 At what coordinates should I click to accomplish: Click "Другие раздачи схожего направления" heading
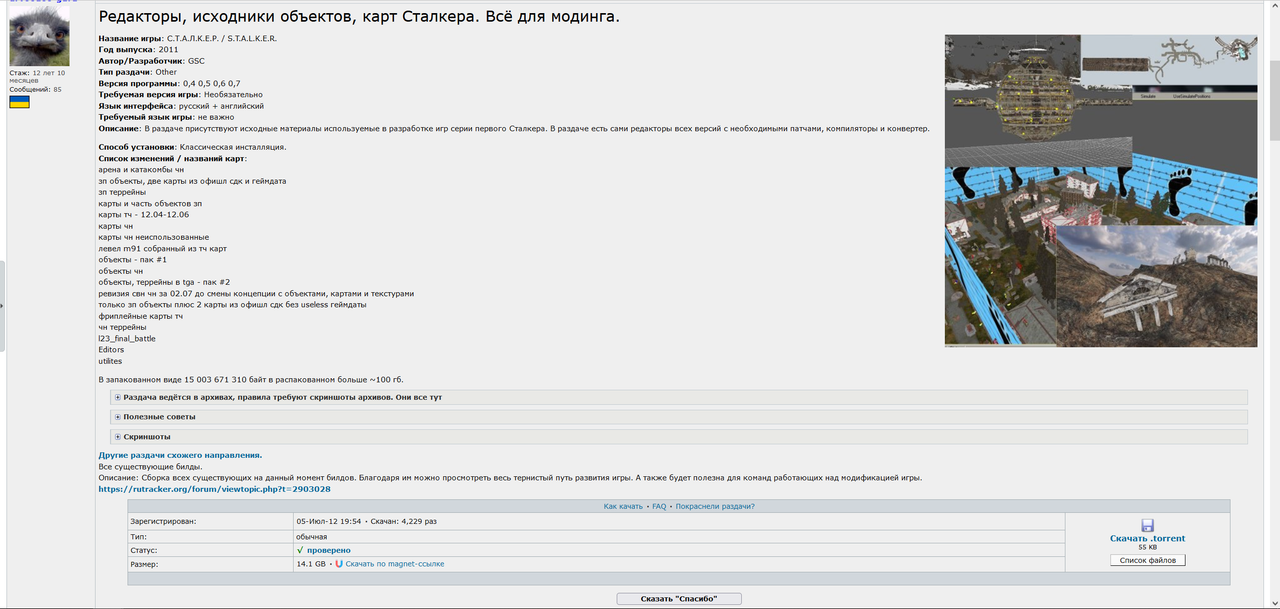[x=180, y=455]
